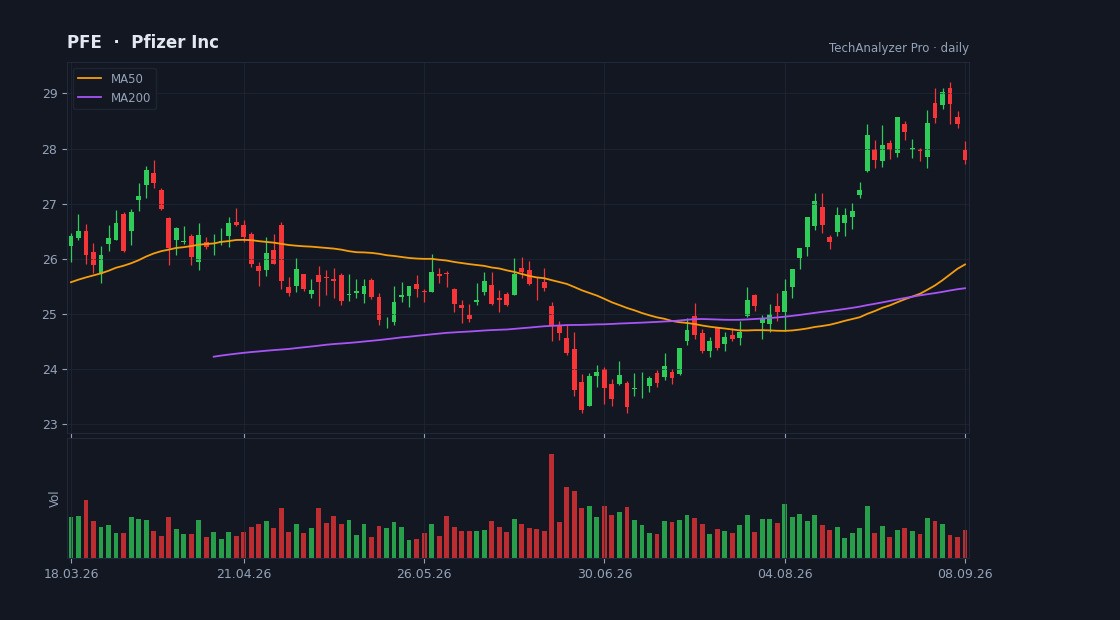
Task: Click the PFE · Pfizer Inc title
Action: (x=143, y=42)
